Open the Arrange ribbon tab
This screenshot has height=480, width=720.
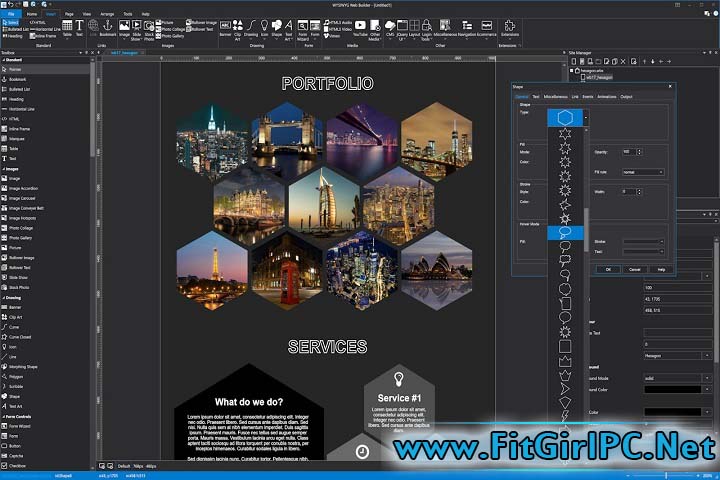pos(107,14)
